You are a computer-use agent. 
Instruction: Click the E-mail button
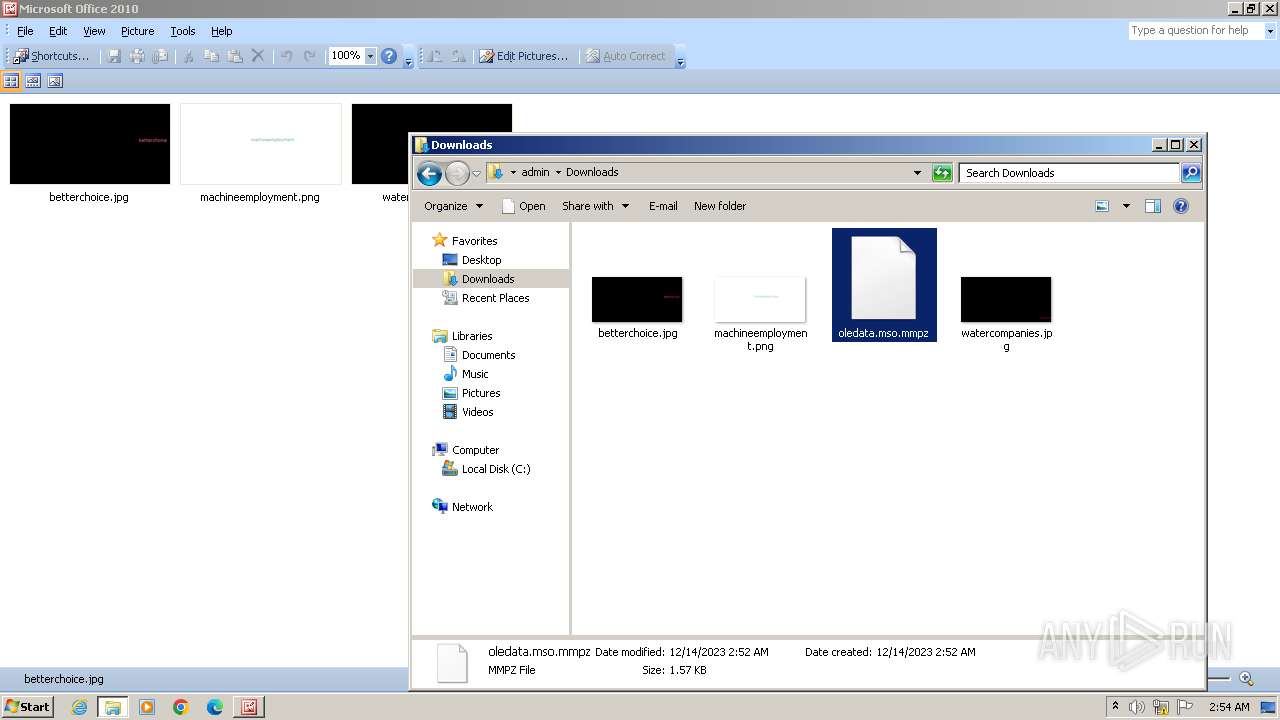(x=663, y=206)
